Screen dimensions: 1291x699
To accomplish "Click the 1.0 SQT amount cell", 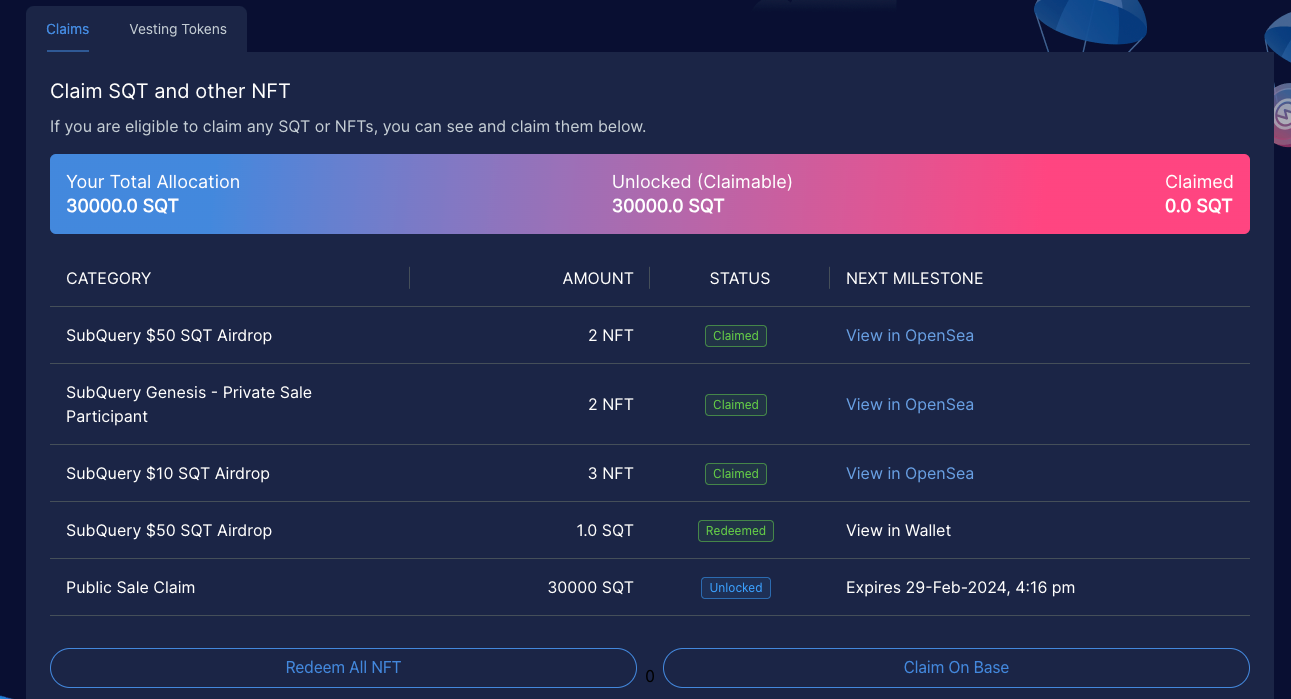I will [605, 530].
